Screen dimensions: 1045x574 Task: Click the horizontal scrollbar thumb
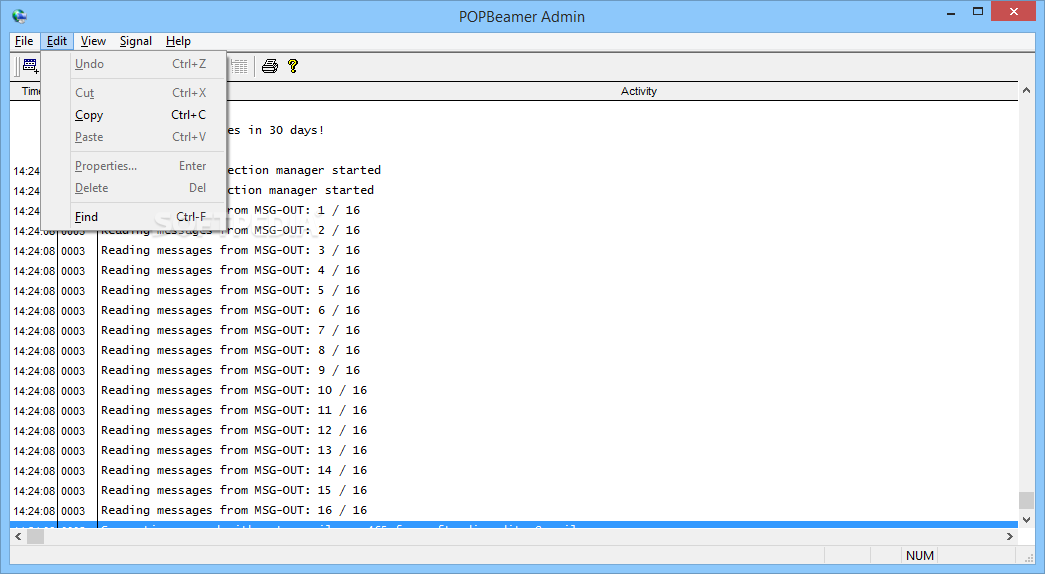tap(35, 536)
